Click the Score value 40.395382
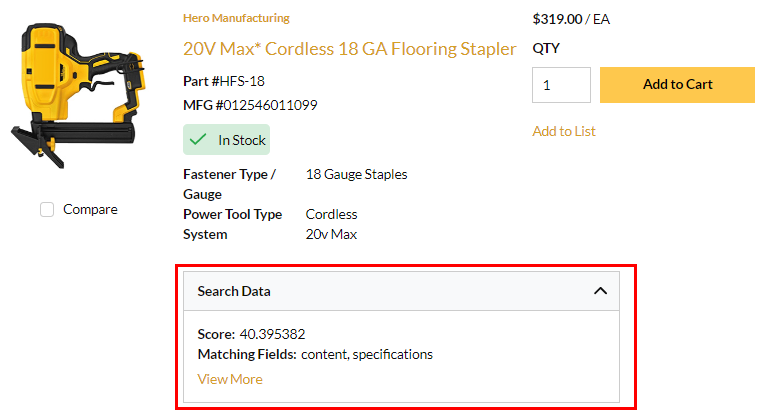773x416 pixels. point(272,334)
